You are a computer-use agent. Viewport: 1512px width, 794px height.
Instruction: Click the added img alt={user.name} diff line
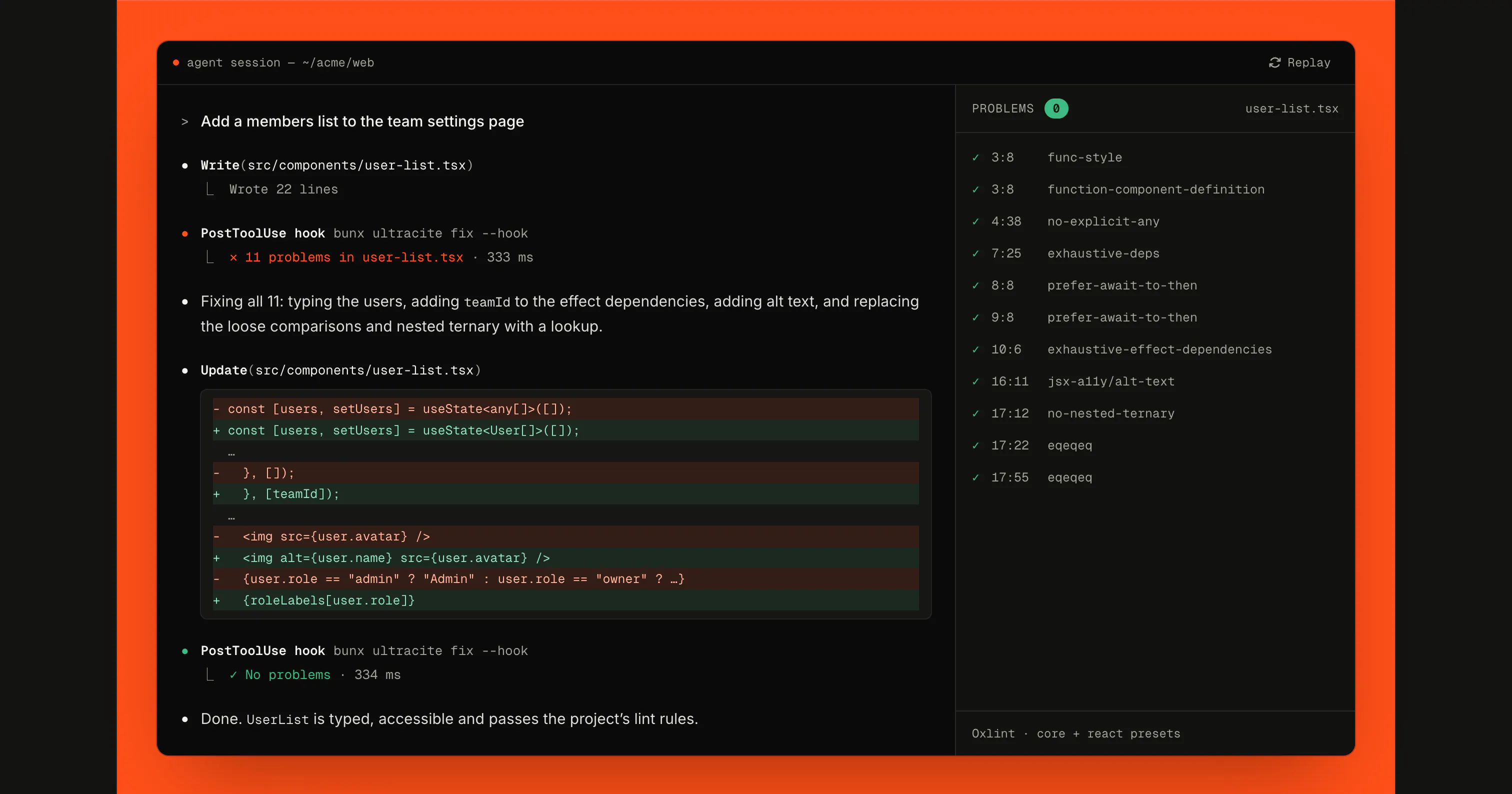(x=566, y=558)
